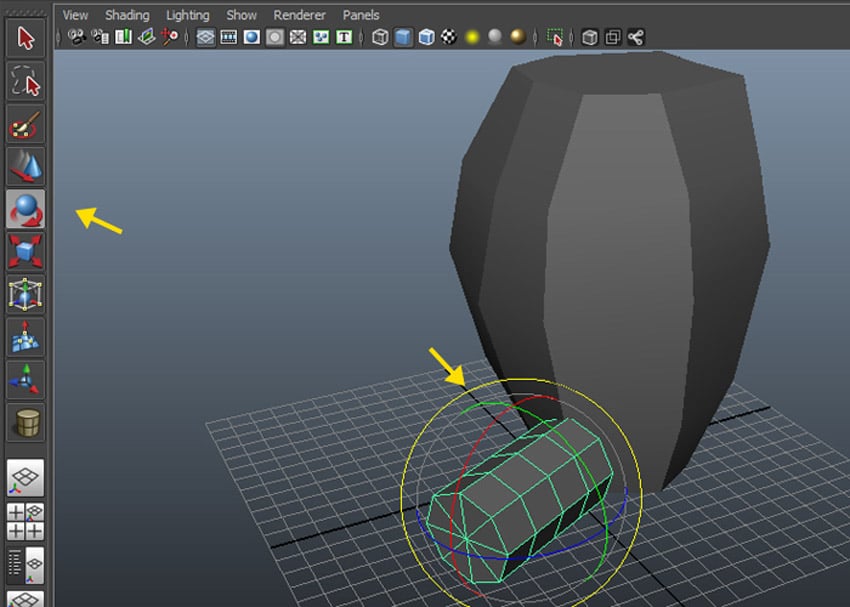Activate the Lasso selection tool
The width and height of the screenshot is (850, 607).
25,82
